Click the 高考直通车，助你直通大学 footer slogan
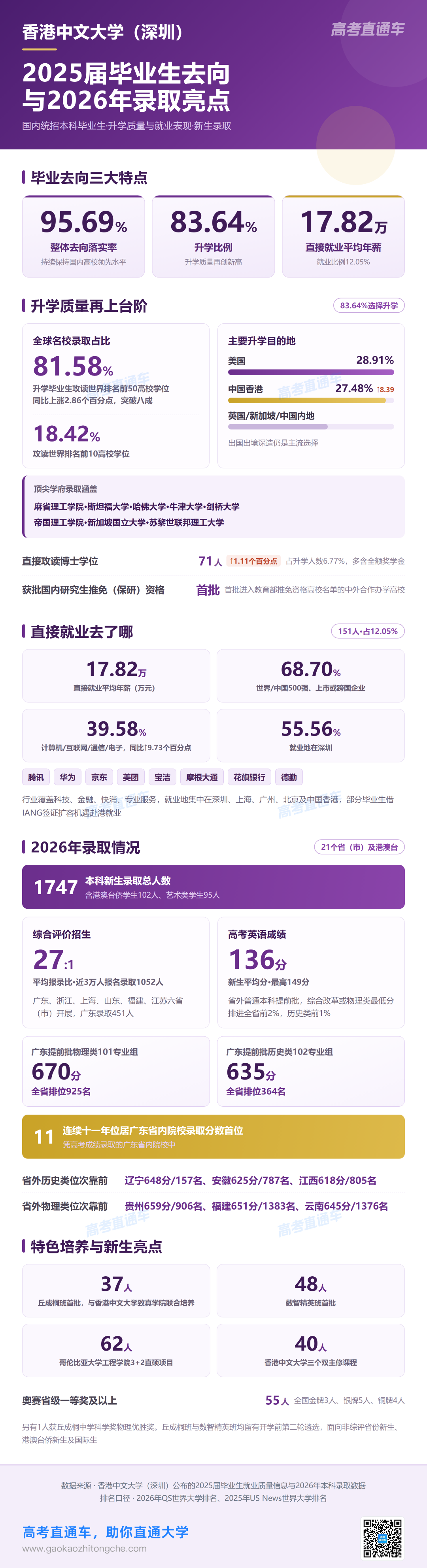427x1568 pixels. pos(106,1532)
